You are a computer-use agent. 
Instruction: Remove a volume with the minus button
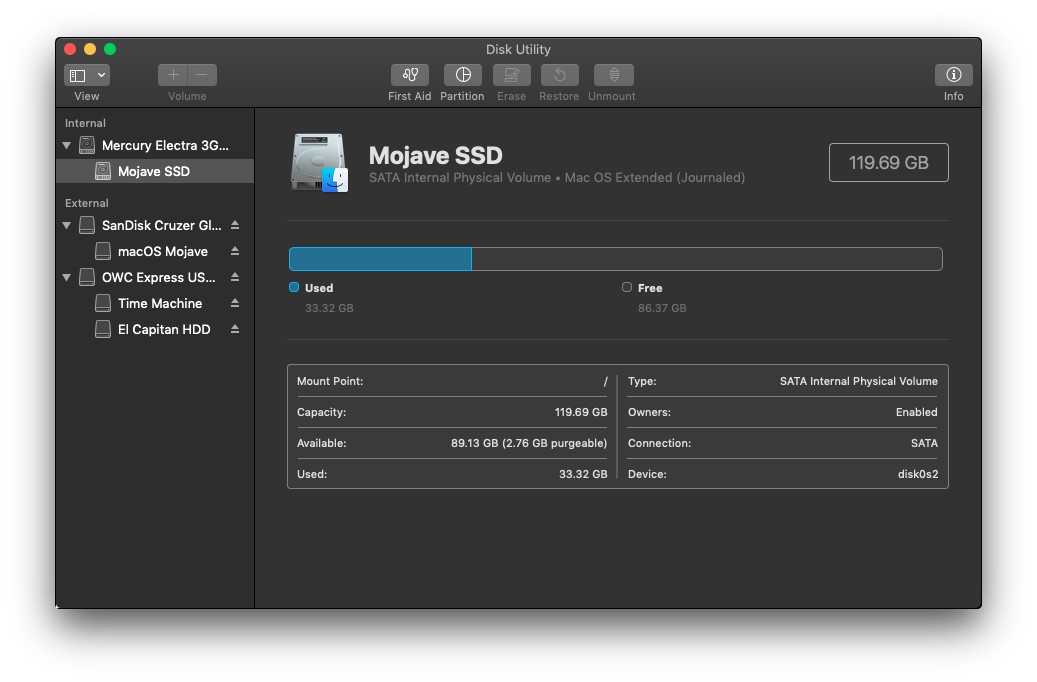tap(202, 75)
